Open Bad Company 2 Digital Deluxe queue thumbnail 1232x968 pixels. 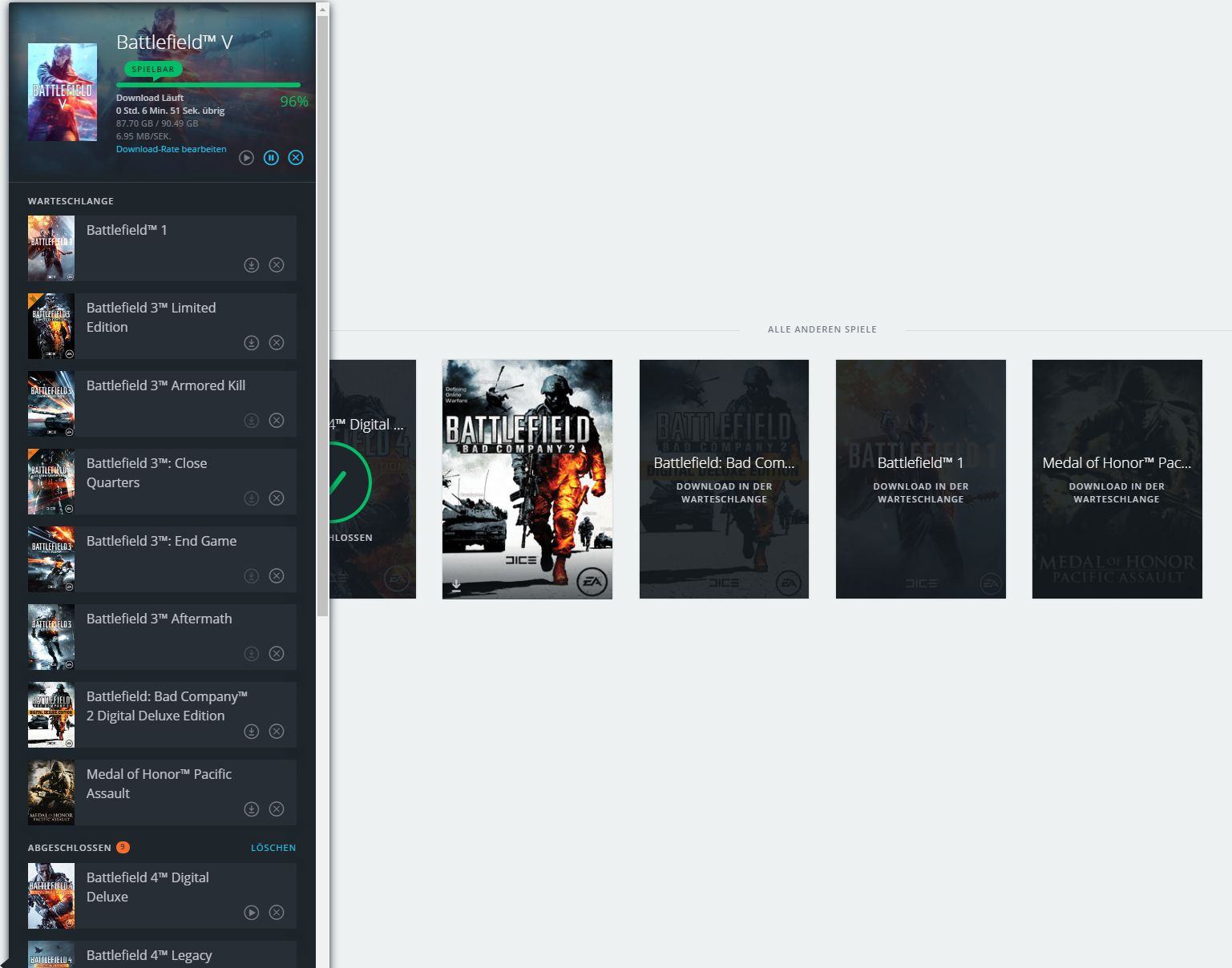click(x=51, y=715)
